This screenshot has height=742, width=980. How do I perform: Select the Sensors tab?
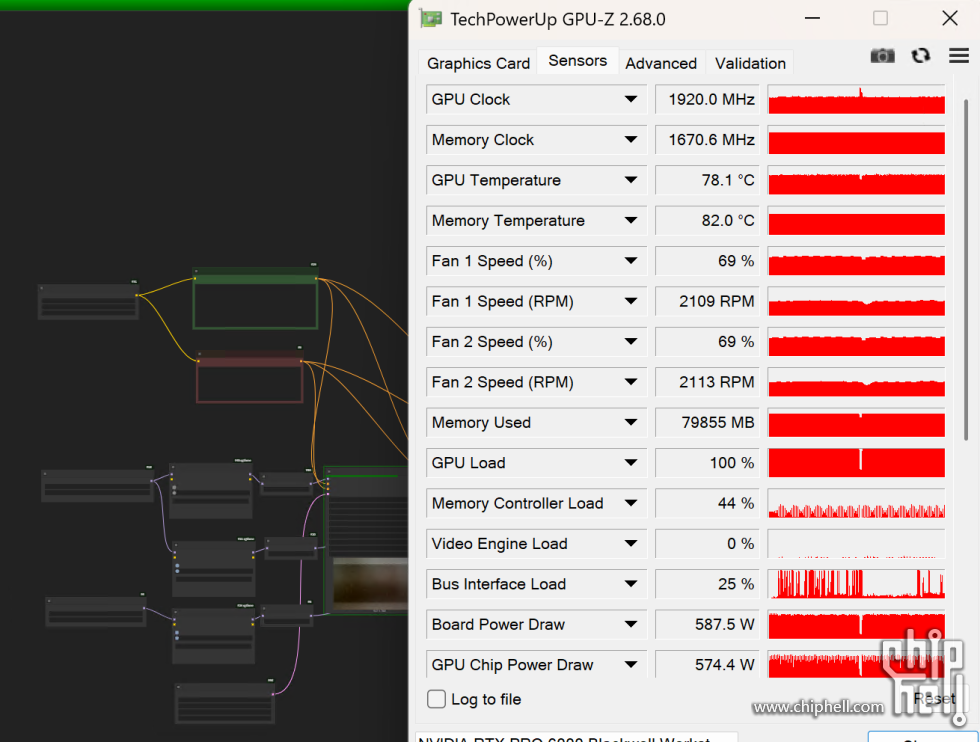(578, 61)
